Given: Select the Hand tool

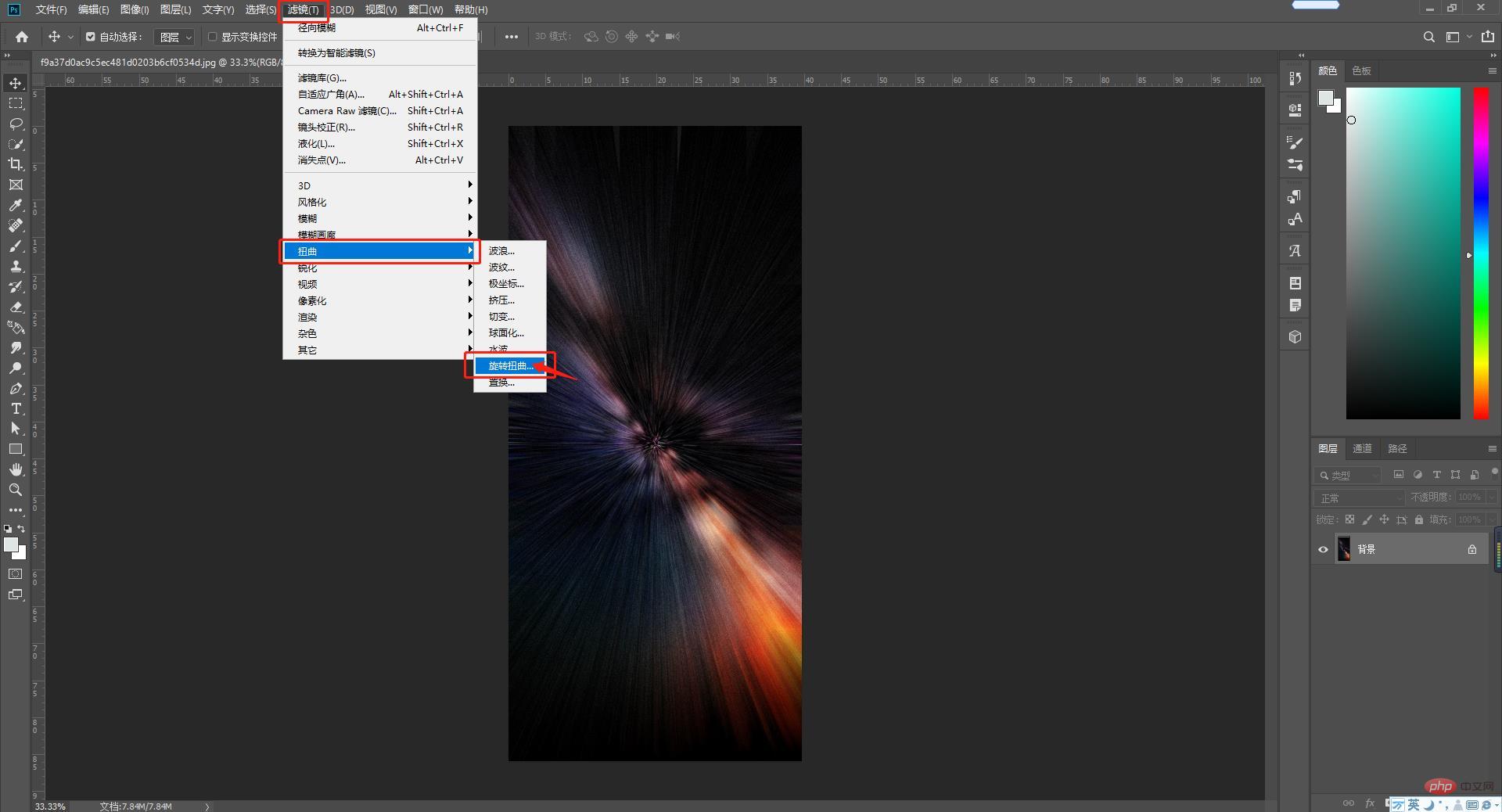Looking at the screenshot, I should click(x=16, y=469).
